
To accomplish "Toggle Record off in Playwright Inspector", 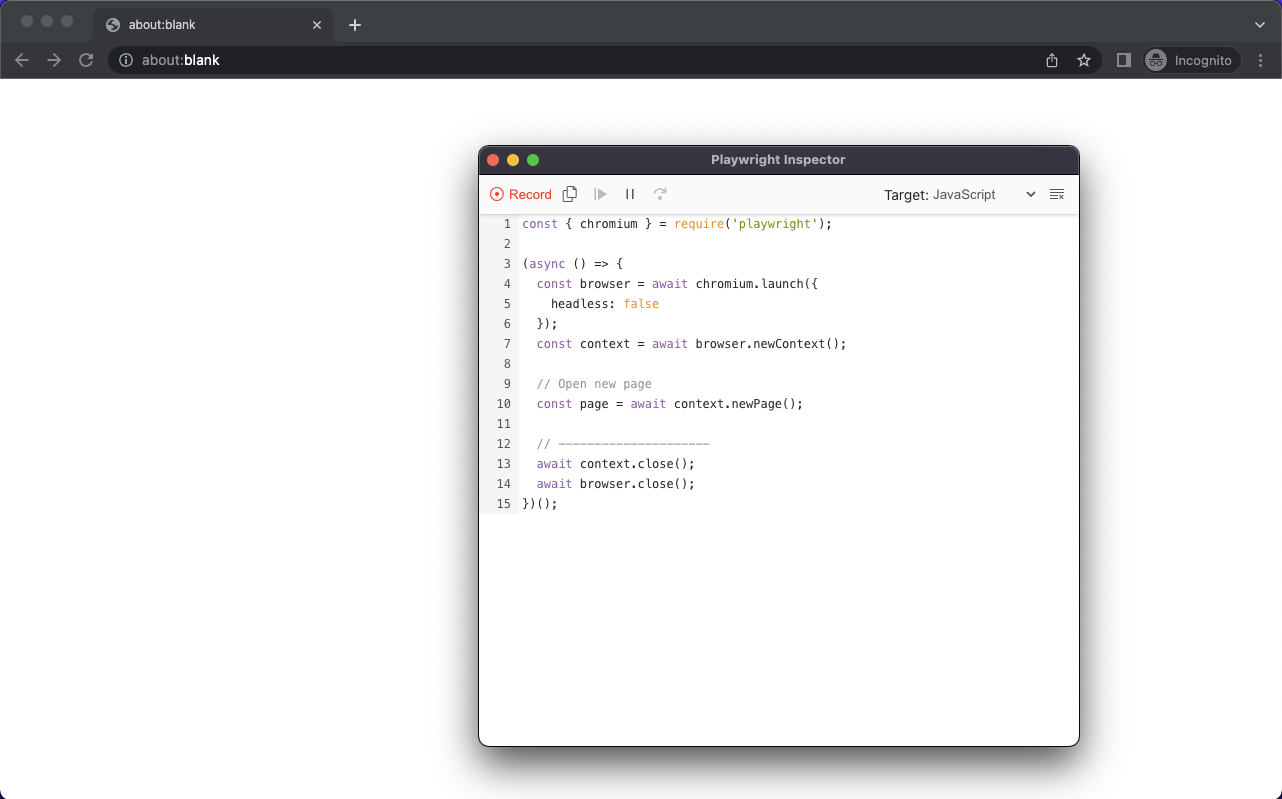I will (x=497, y=194).
